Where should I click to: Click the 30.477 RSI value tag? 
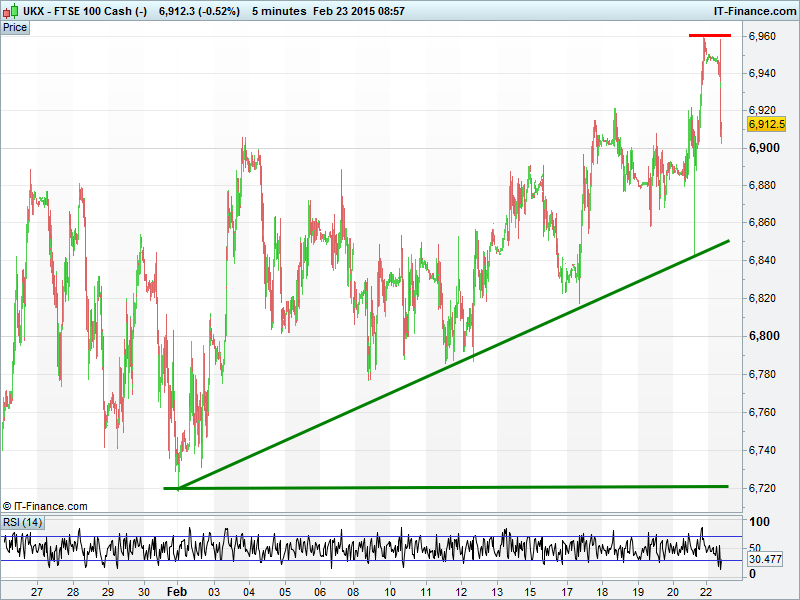[x=765, y=559]
